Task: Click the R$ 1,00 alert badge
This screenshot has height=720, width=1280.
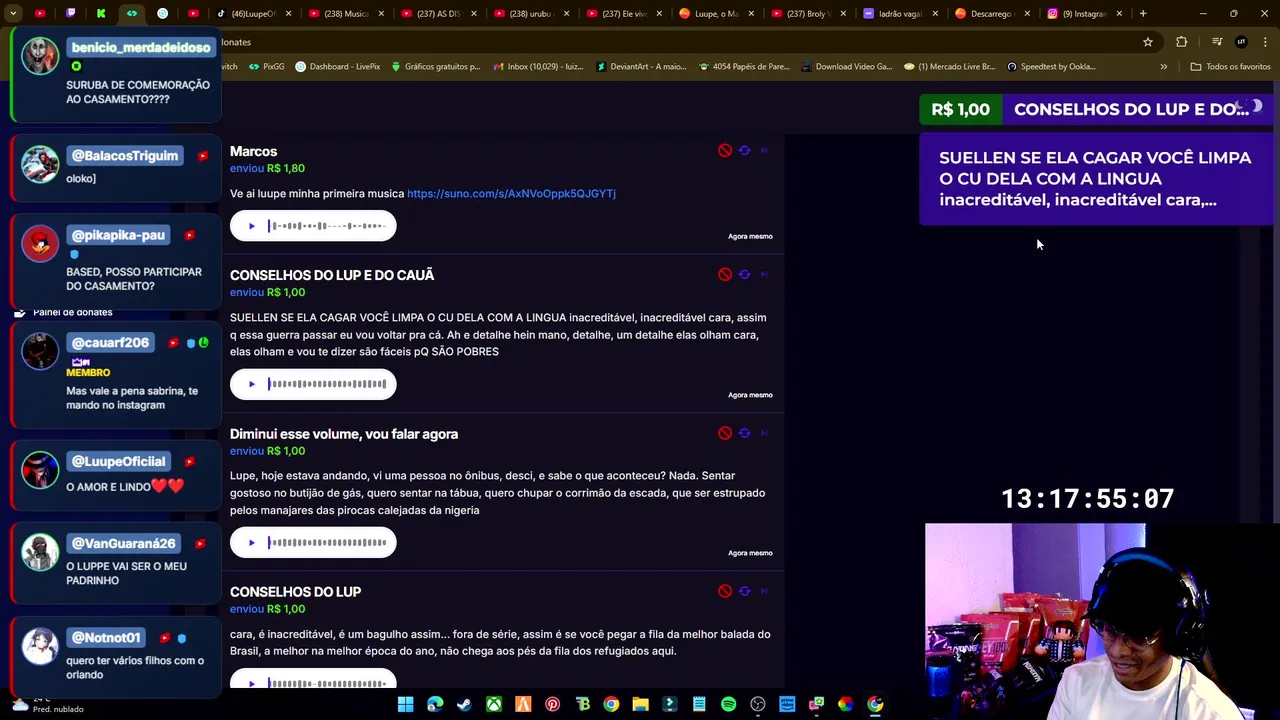Action: point(960,109)
